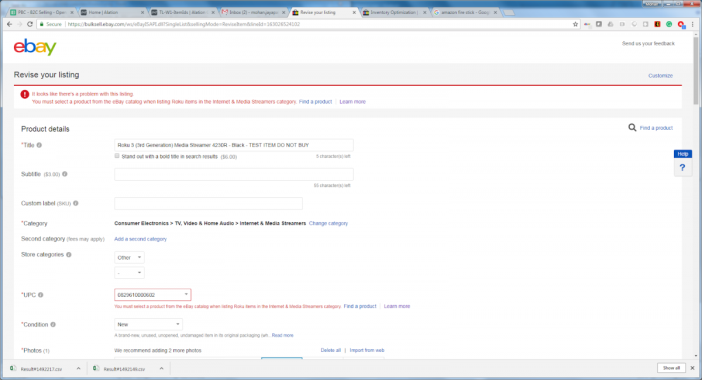The height and width of the screenshot is (380, 702).
Task: Click the eBay logo
Action: pyautogui.click(x=35, y=47)
